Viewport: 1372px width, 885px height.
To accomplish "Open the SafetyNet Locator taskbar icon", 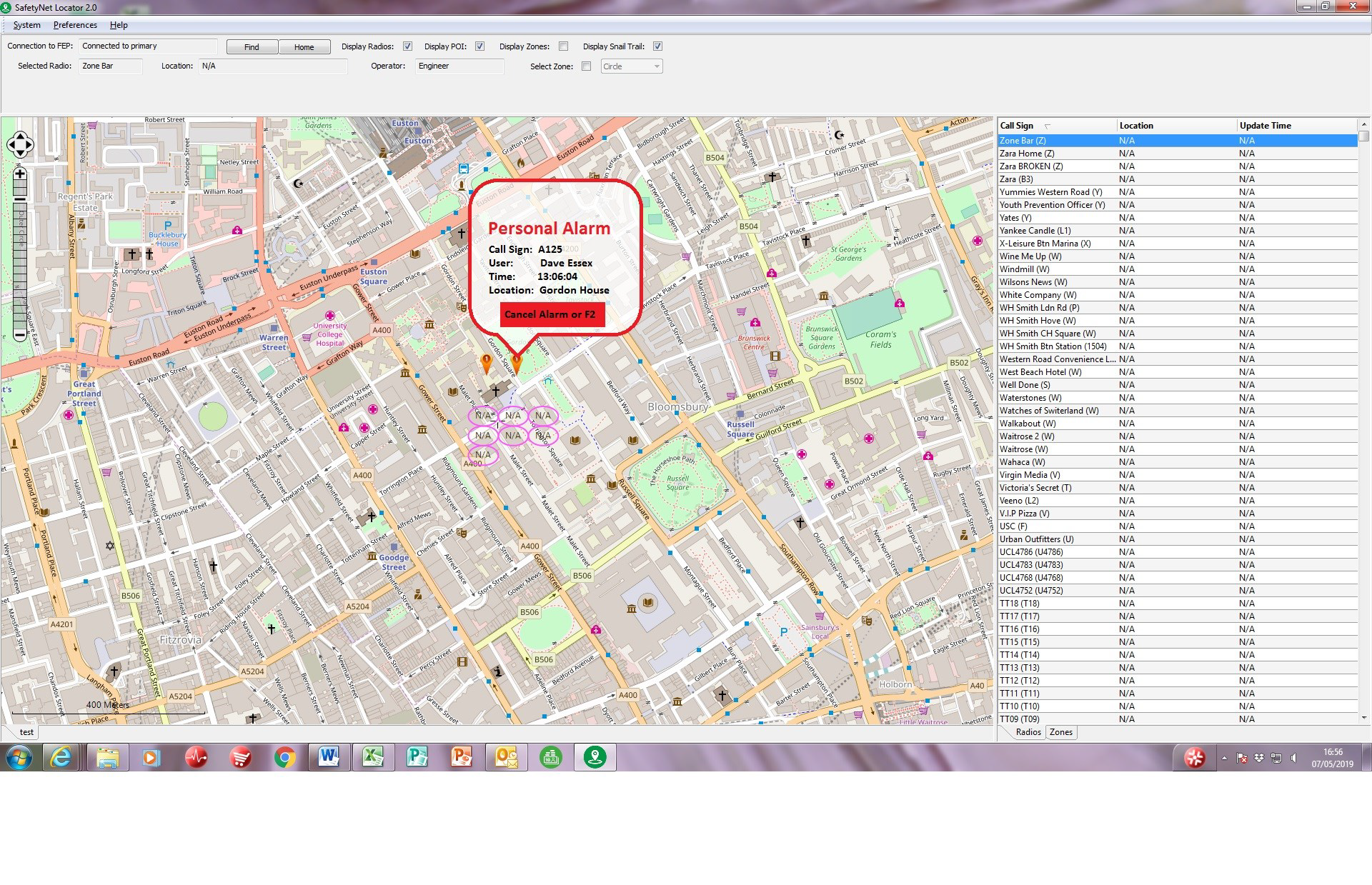I will [595, 757].
